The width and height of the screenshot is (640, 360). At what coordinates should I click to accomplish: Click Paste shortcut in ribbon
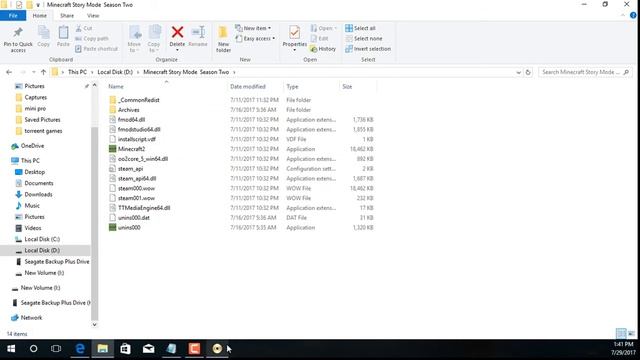[97, 49]
